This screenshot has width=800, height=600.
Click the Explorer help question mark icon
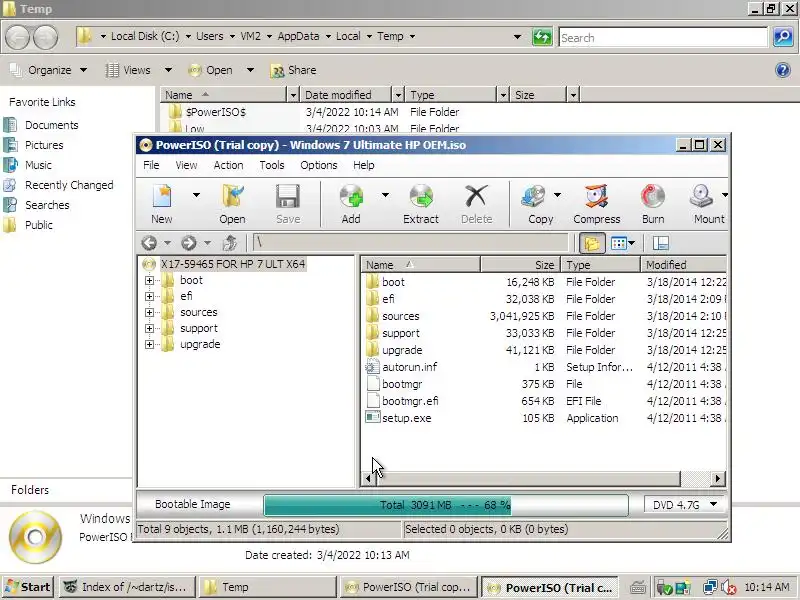pyautogui.click(x=783, y=70)
